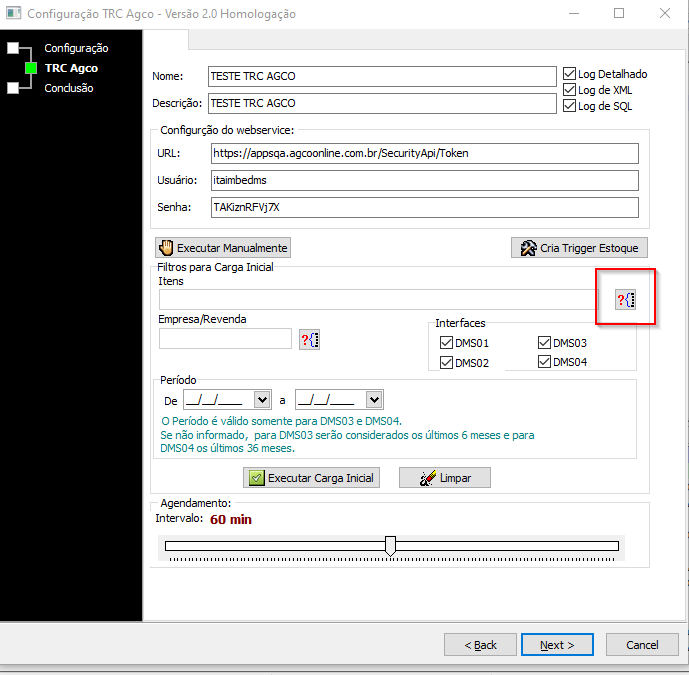Screen dimensions: 689x675
Task: Go to the Conclusão step in sidebar
Action: [x=69, y=88]
